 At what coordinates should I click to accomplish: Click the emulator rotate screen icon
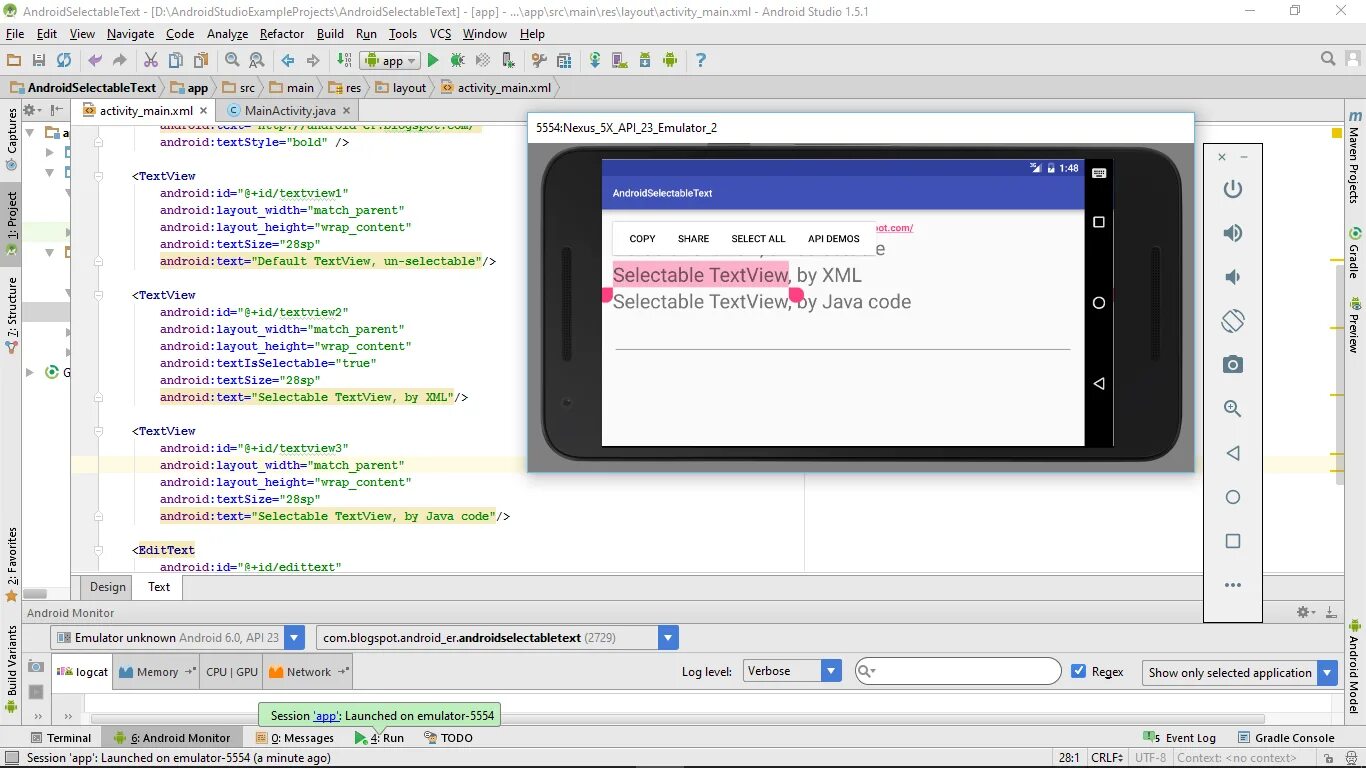(1233, 321)
